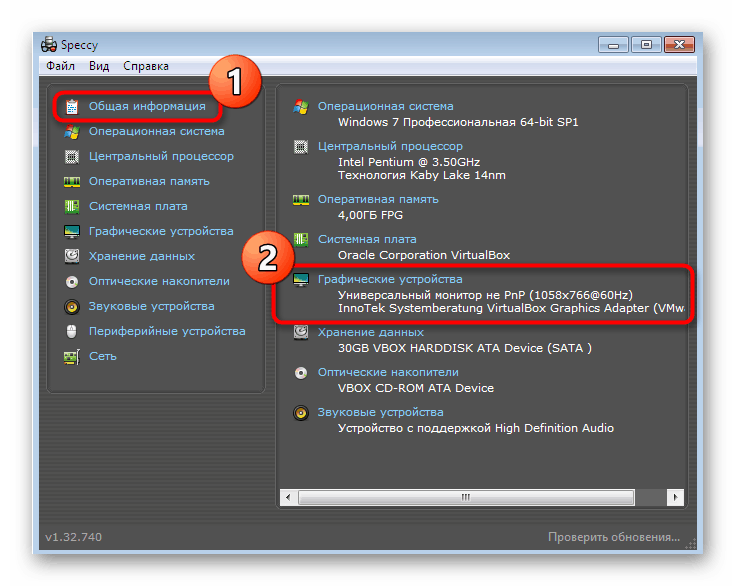
Task: Click the RAM stick icon in sidebar
Action: [72, 182]
